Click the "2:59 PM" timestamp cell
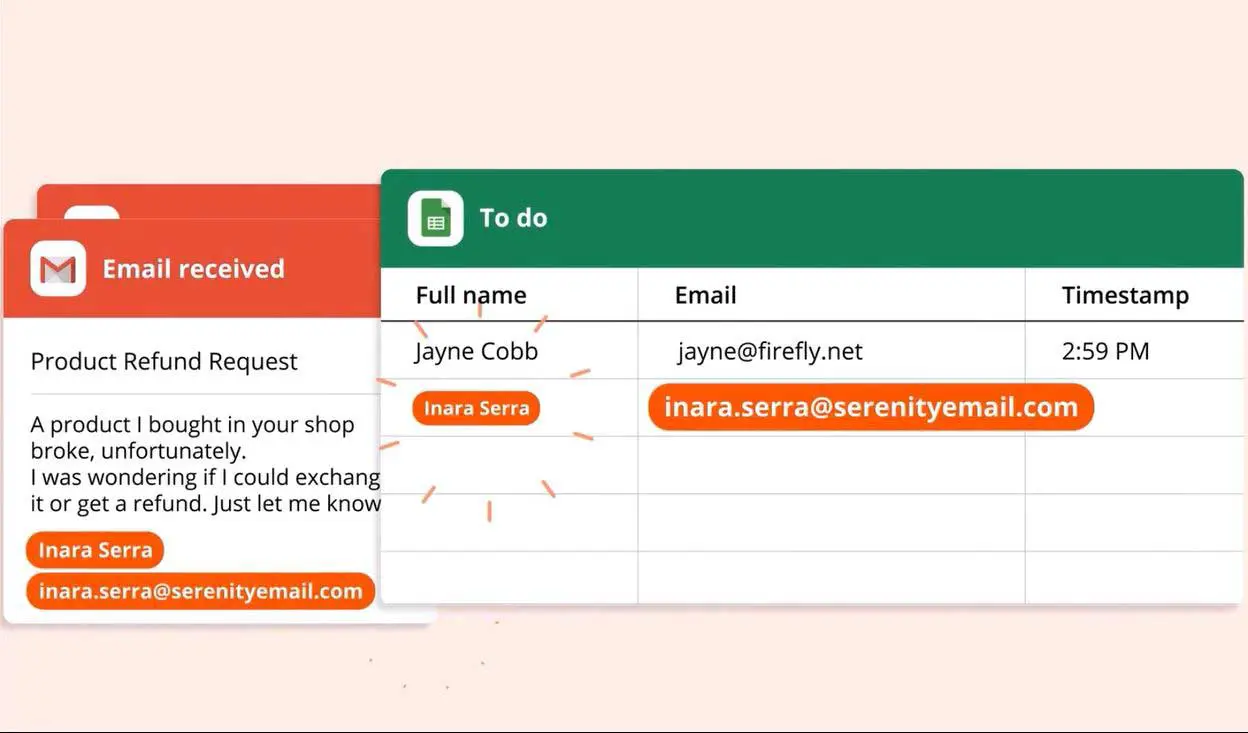Image resolution: width=1248 pixels, height=733 pixels. [1105, 352]
